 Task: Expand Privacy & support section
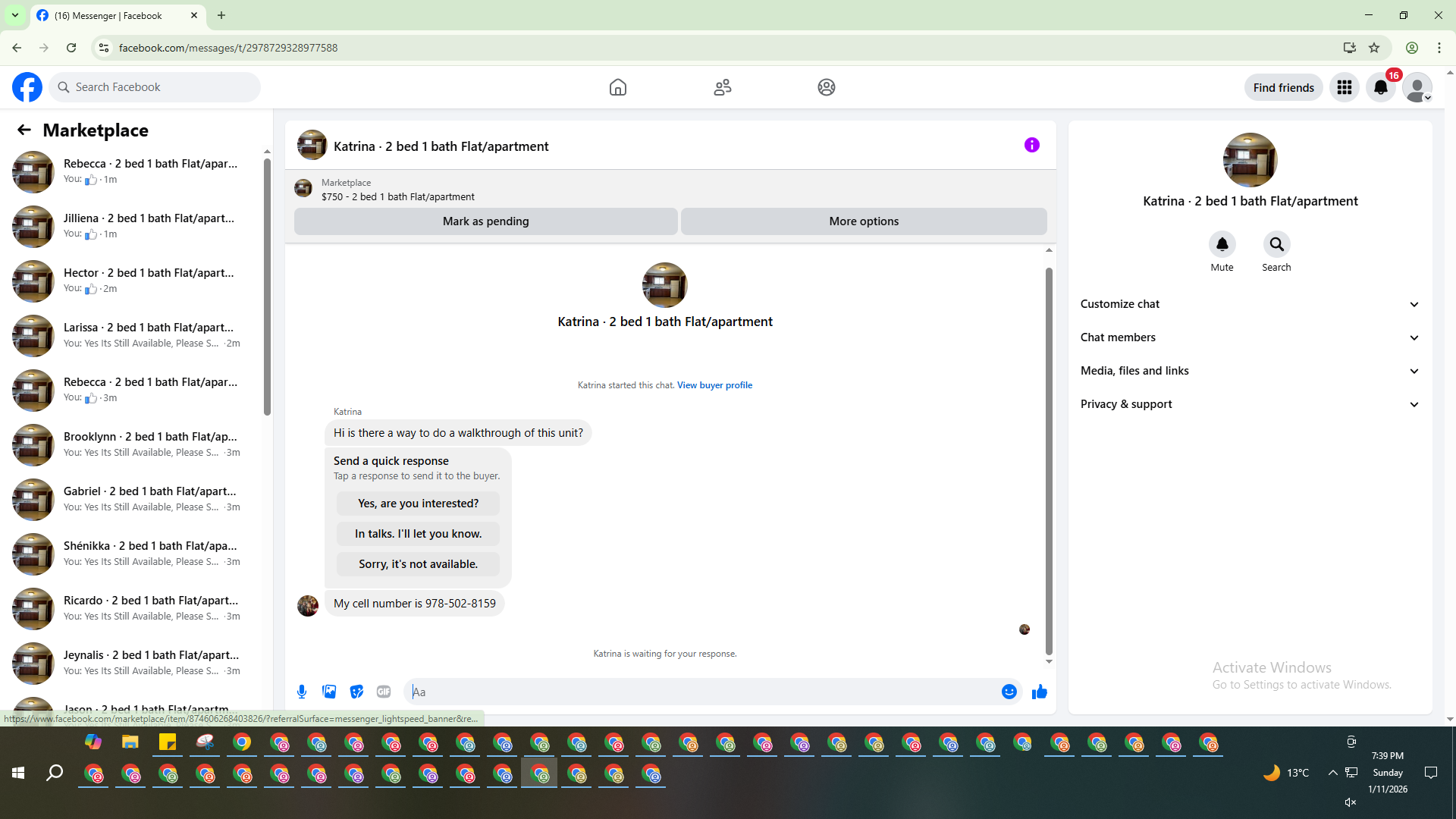1249,404
